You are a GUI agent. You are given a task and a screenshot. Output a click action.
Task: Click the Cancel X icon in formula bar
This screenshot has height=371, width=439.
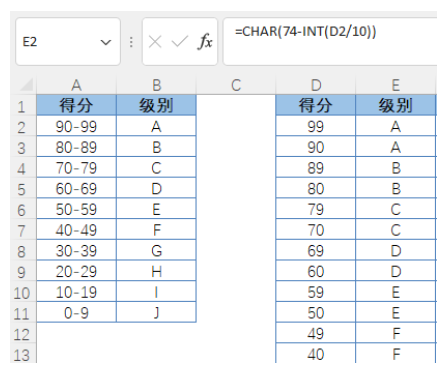pyautogui.click(x=155, y=42)
